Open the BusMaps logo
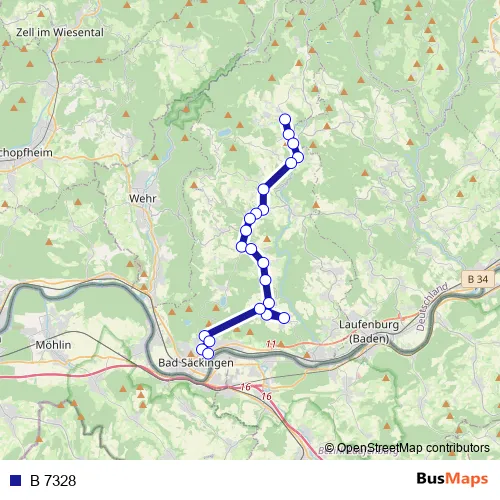Image resolution: width=500 pixels, height=500 pixels. pos(452,479)
